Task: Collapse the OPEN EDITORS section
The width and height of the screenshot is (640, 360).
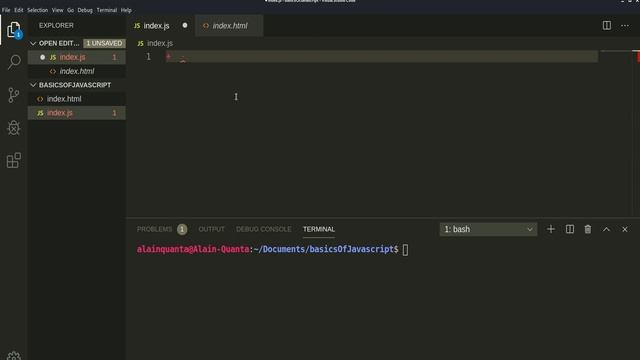Action: click(33, 43)
